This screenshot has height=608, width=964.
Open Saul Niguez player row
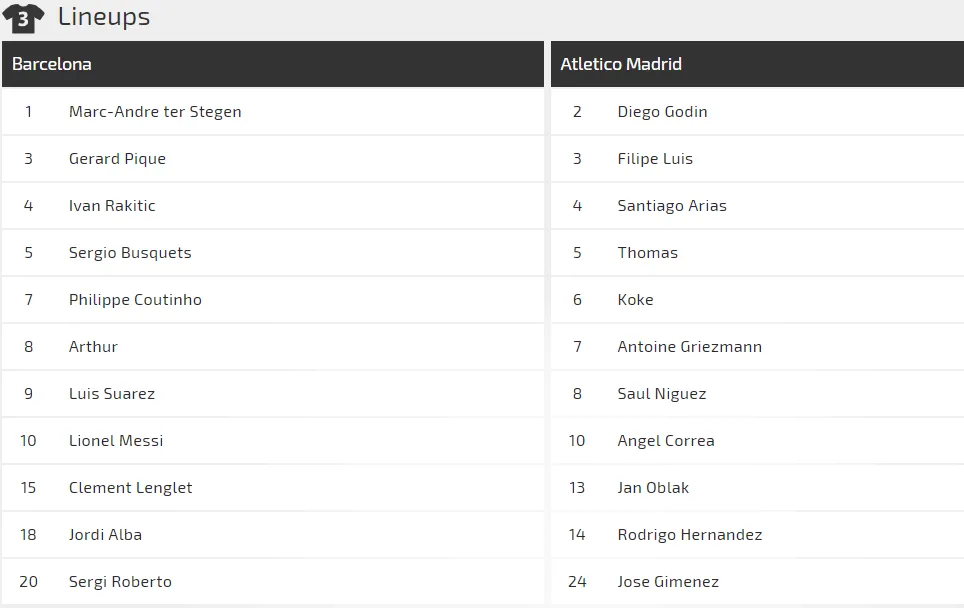[662, 394]
